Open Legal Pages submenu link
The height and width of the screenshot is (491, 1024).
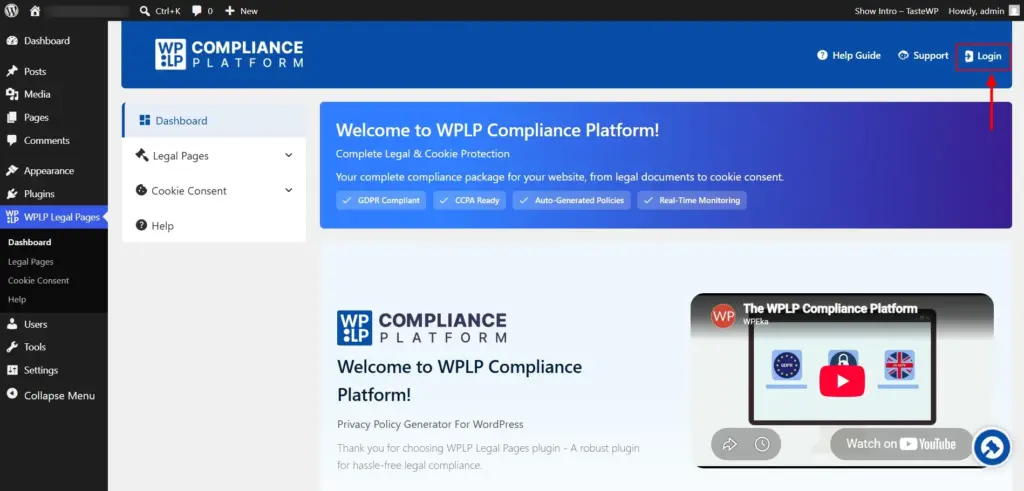(x=31, y=261)
